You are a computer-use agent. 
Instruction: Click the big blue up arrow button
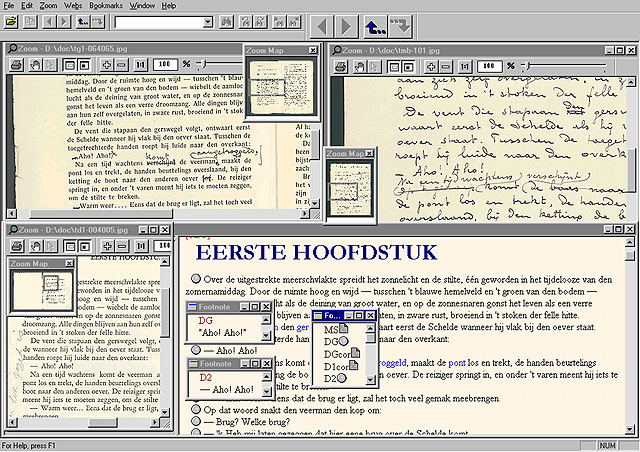376,27
